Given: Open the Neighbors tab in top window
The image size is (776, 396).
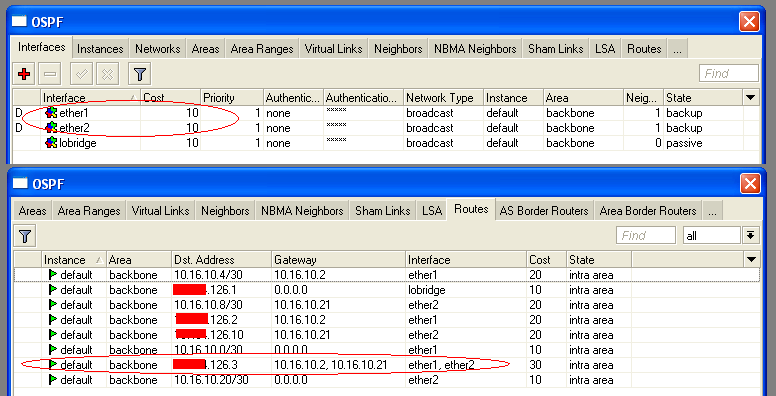Looking at the screenshot, I should click(398, 49).
